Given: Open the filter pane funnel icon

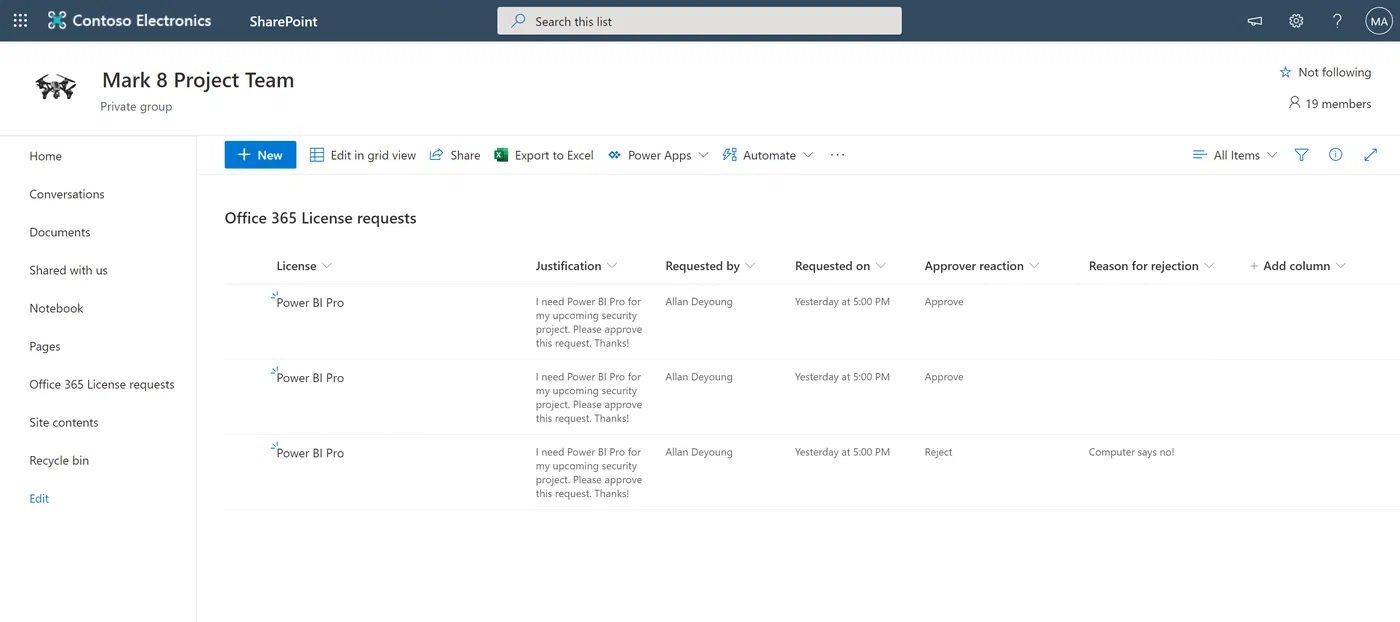Looking at the screenshot, I should pyautogui.click(x=1301, y=155).
